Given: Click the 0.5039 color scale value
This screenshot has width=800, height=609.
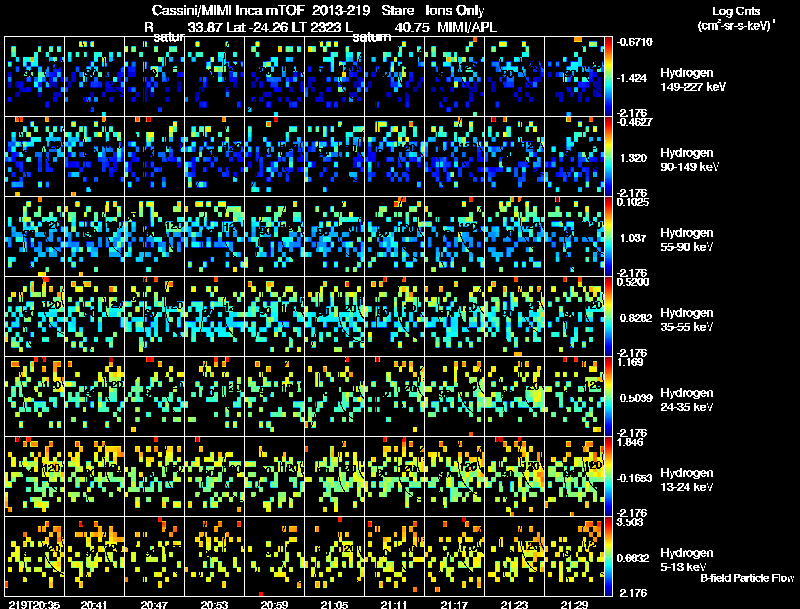Looking at the screenshot, I should click(x=636, y=398).
